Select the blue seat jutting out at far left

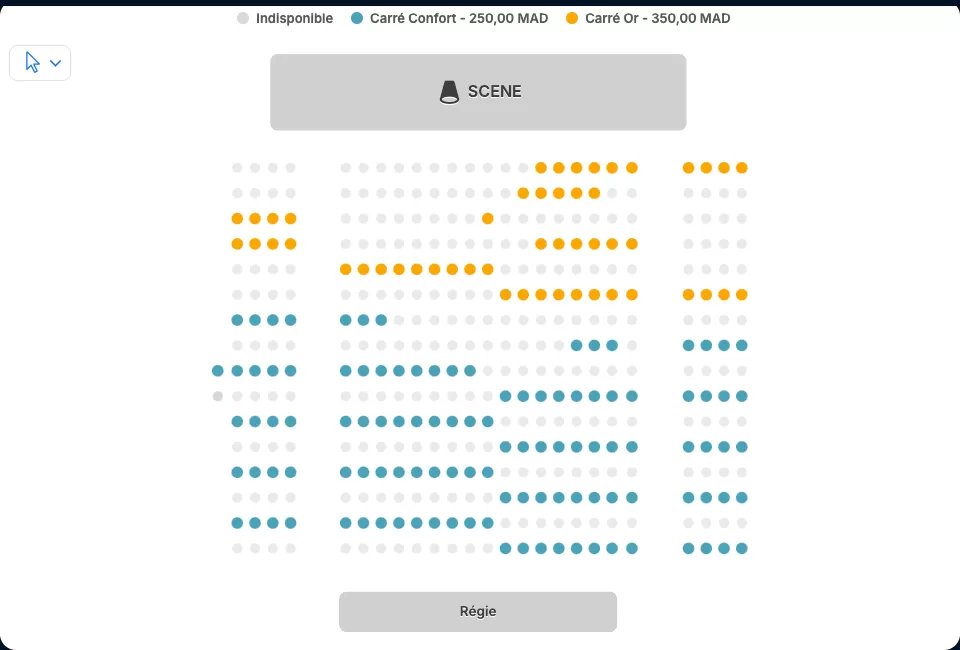pyautogui.click(x=217, y=371)
